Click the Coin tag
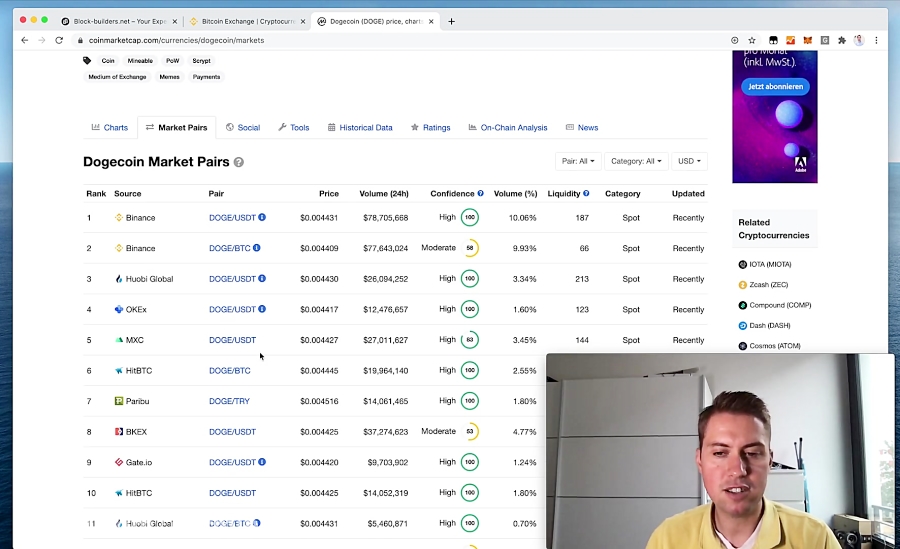The image size is (900, 549). click(108, 60)
